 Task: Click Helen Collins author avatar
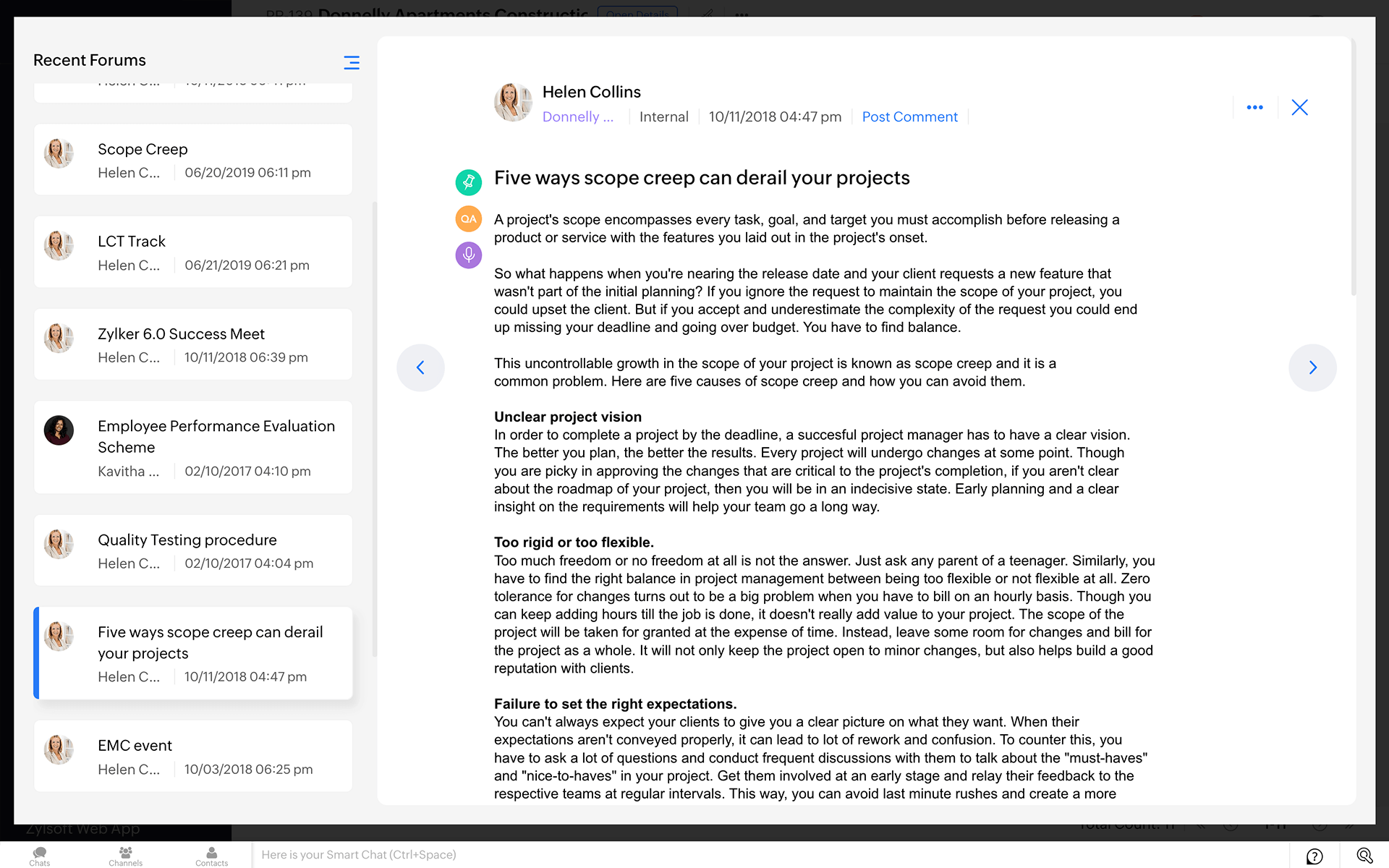pyautogui.click(x=513, y=102)
